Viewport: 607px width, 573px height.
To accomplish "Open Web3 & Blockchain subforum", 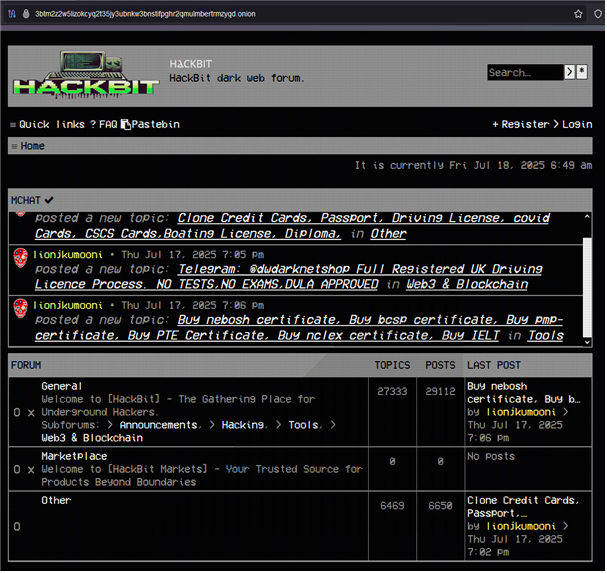I will pyautogui.click(x=92, y=439).
